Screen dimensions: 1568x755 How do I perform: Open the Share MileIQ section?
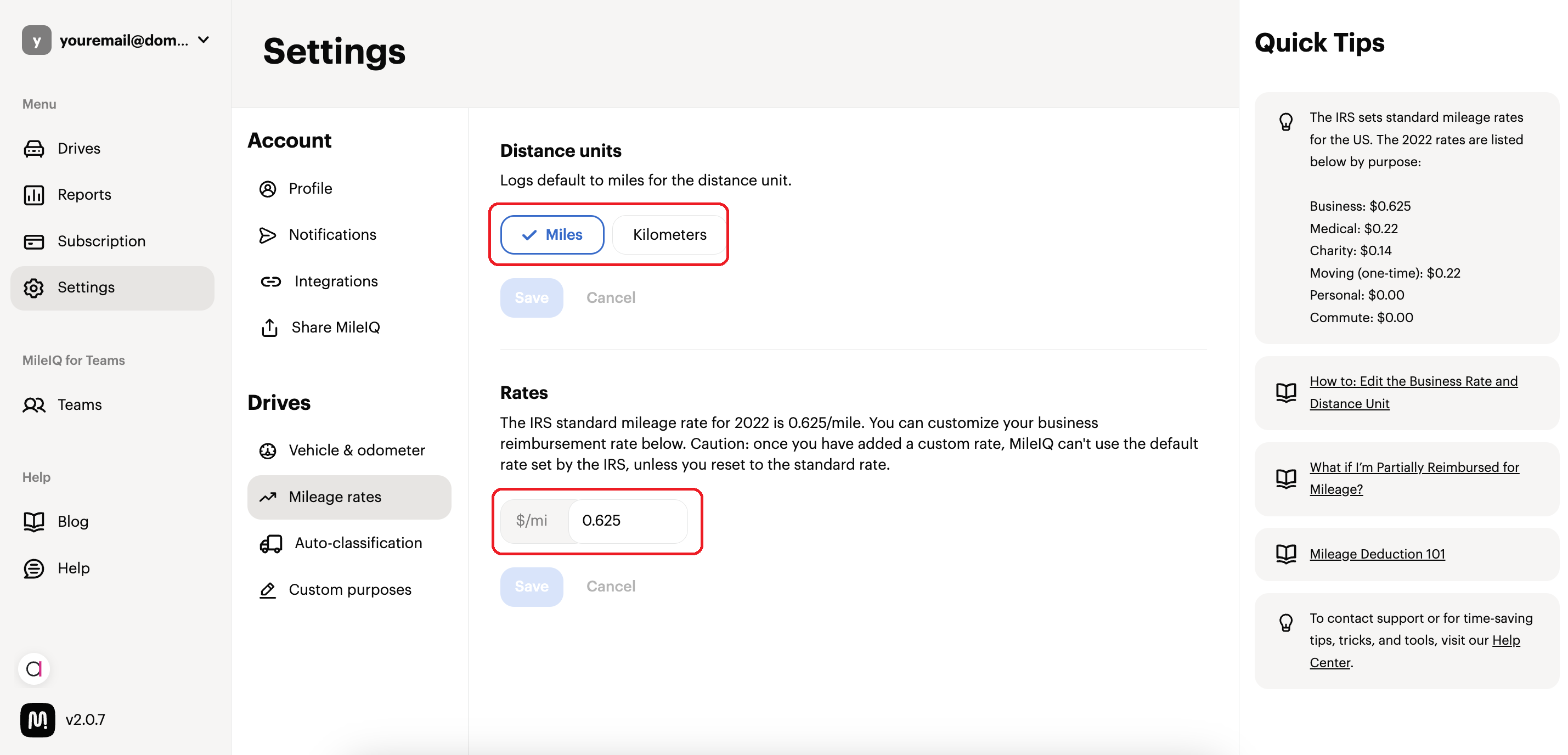tap(349, 328)
